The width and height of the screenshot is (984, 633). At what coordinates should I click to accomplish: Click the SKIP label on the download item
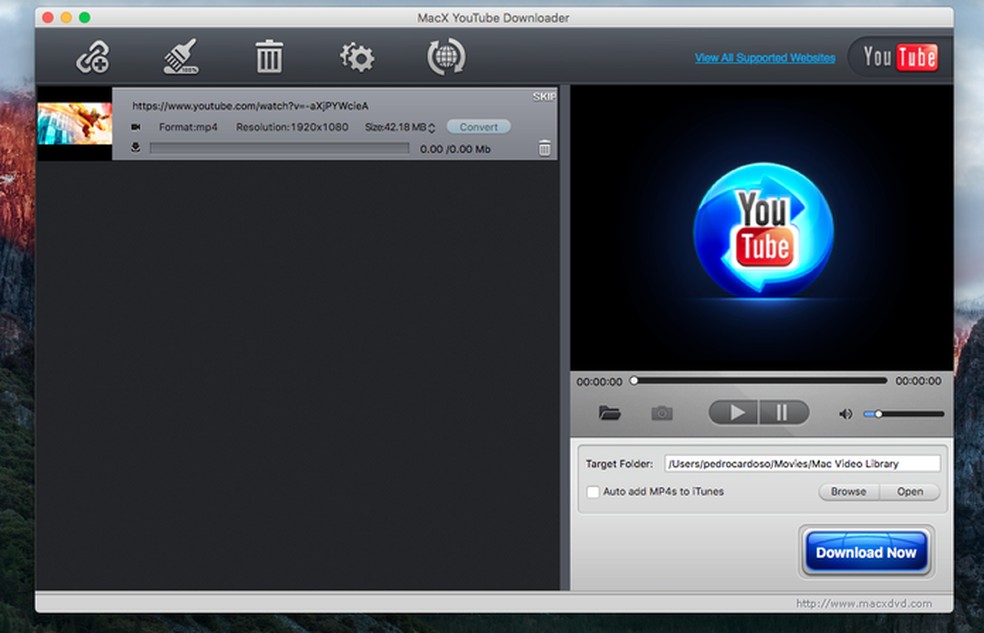point(544,96)
